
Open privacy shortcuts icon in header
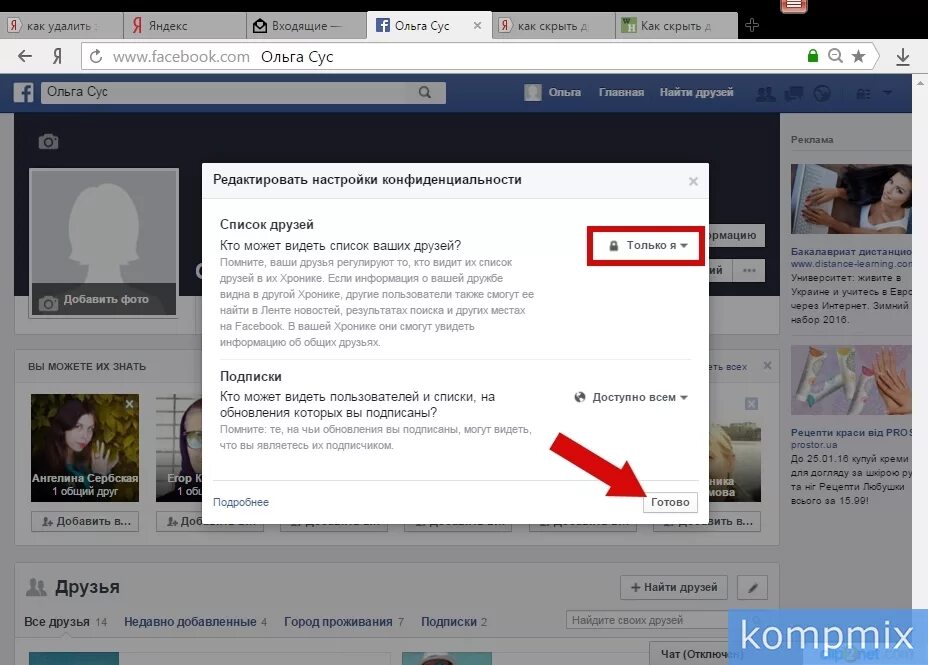click(x=863, y=93)
